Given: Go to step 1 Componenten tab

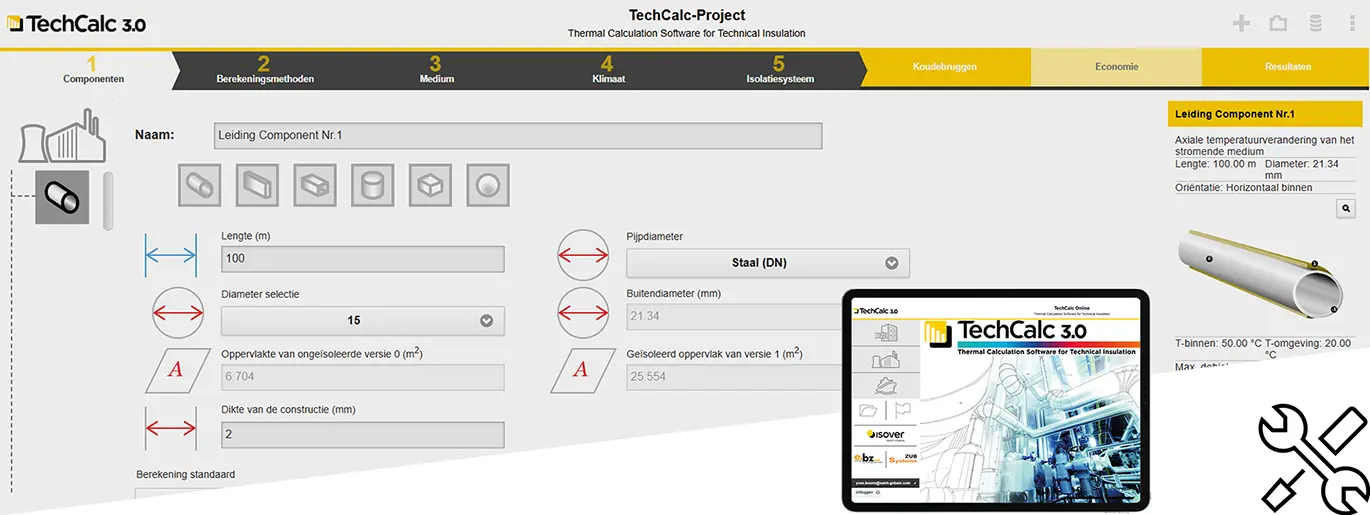Looking at the screenshot, I should 93,70.
